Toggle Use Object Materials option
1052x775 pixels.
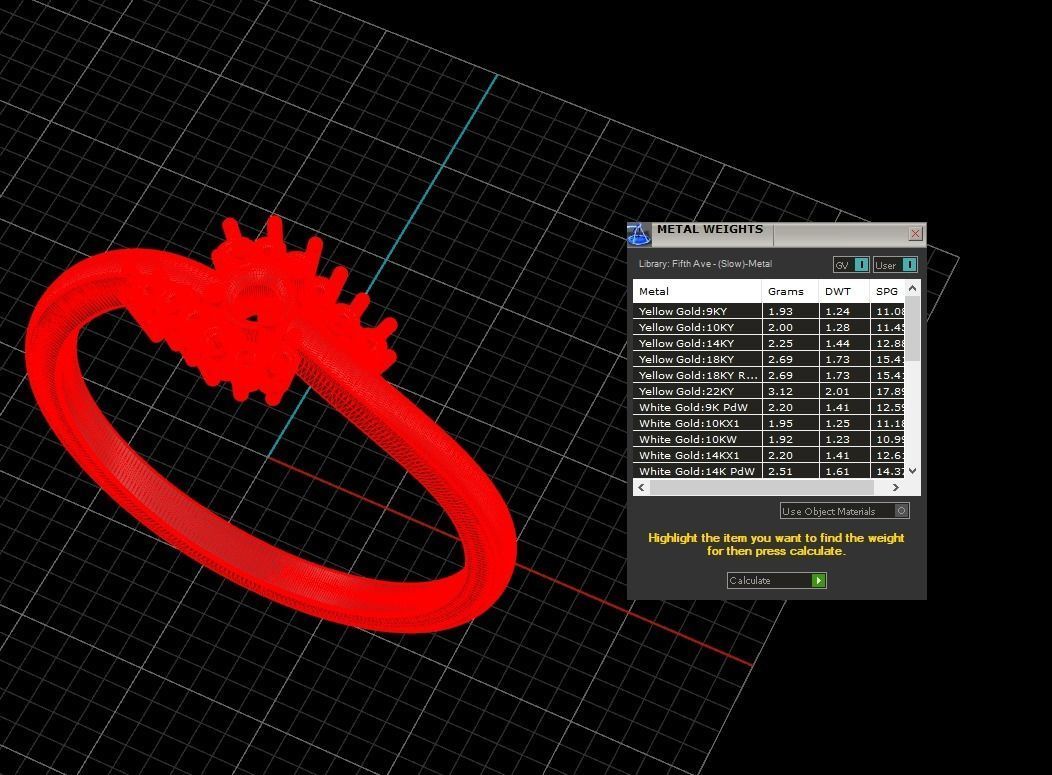click(845, 511)
